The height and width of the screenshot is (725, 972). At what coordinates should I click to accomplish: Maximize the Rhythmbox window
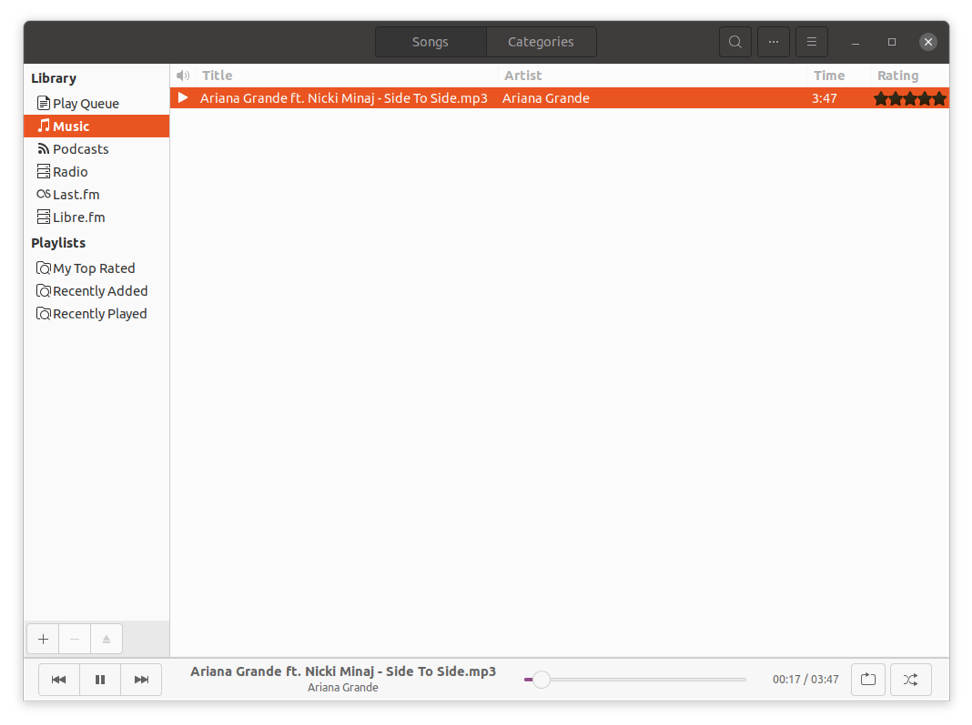pos(892,42)
